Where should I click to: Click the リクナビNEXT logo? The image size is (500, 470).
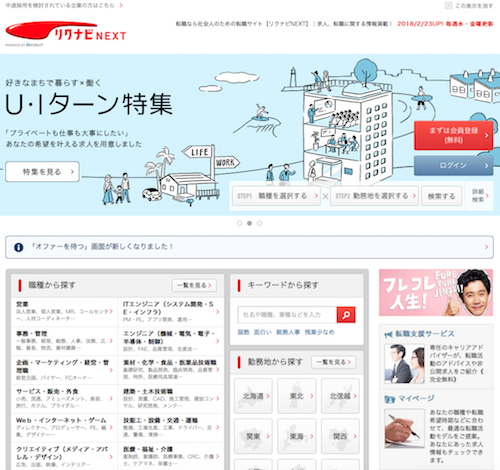pyautogui.click(x=66, y=33)
